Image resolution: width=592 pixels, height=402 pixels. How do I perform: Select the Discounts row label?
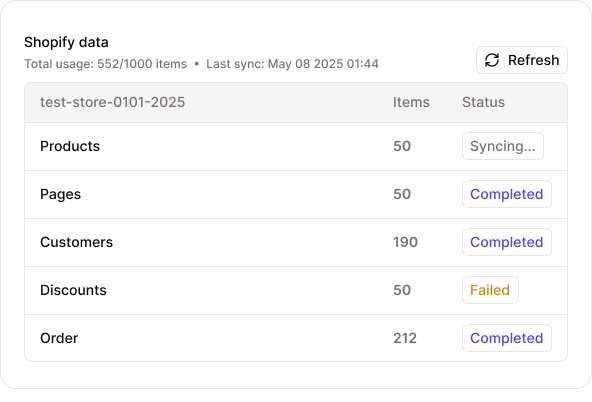point(73,290)
